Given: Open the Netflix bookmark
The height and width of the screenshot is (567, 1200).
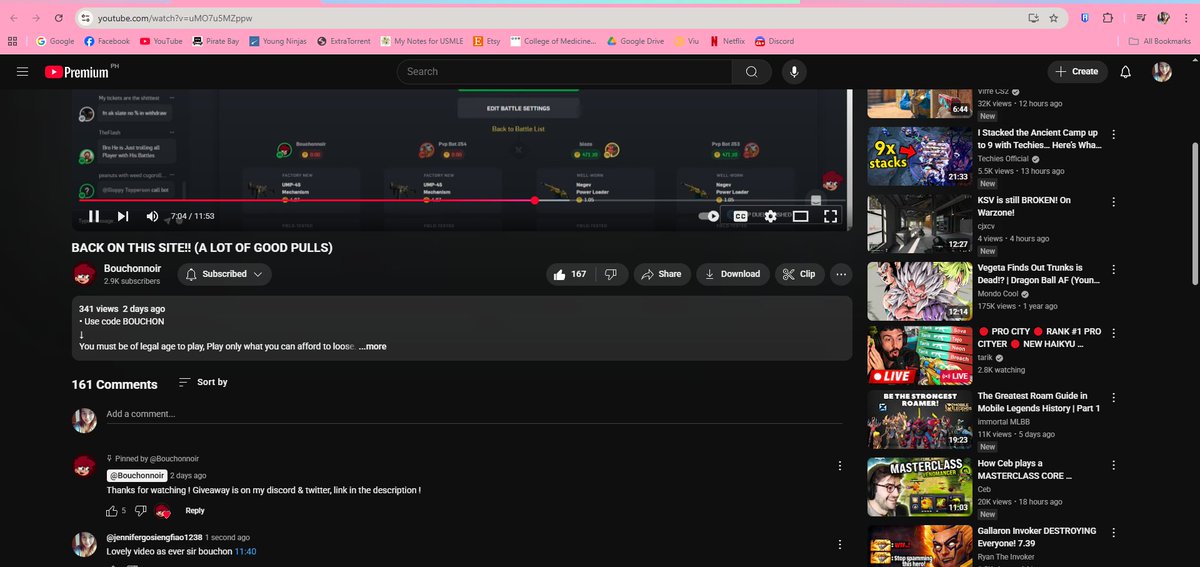Looking at the screenshot, I should coord(727,41).
